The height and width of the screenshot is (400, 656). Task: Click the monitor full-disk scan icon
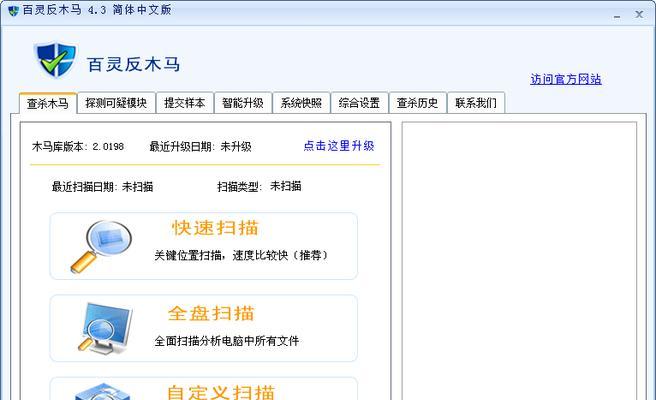(105, 328)
